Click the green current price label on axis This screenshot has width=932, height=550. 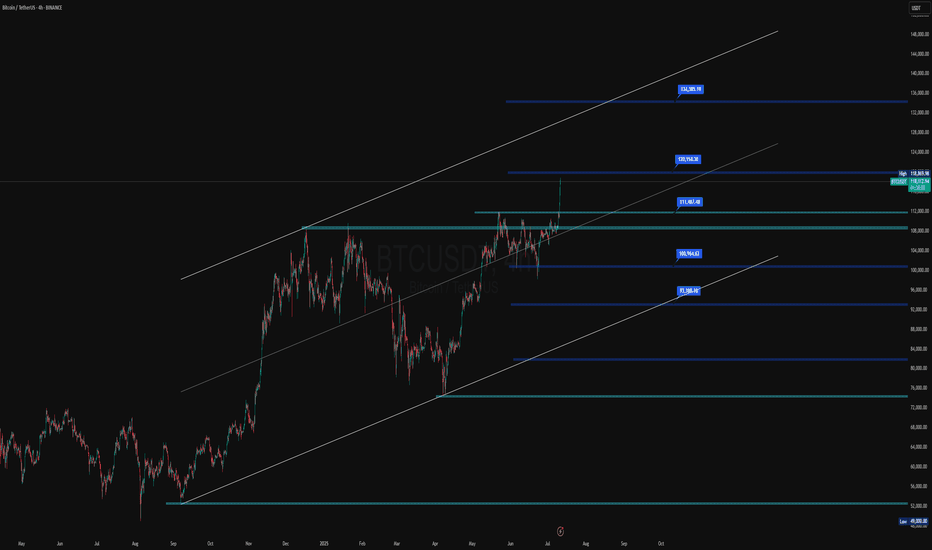tap(919, 184)
